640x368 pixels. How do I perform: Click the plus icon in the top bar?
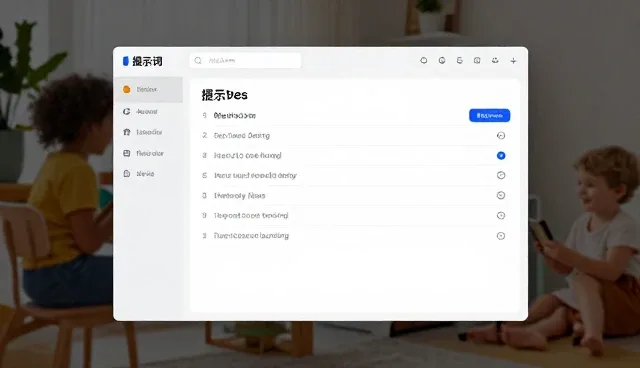[513, 61]
